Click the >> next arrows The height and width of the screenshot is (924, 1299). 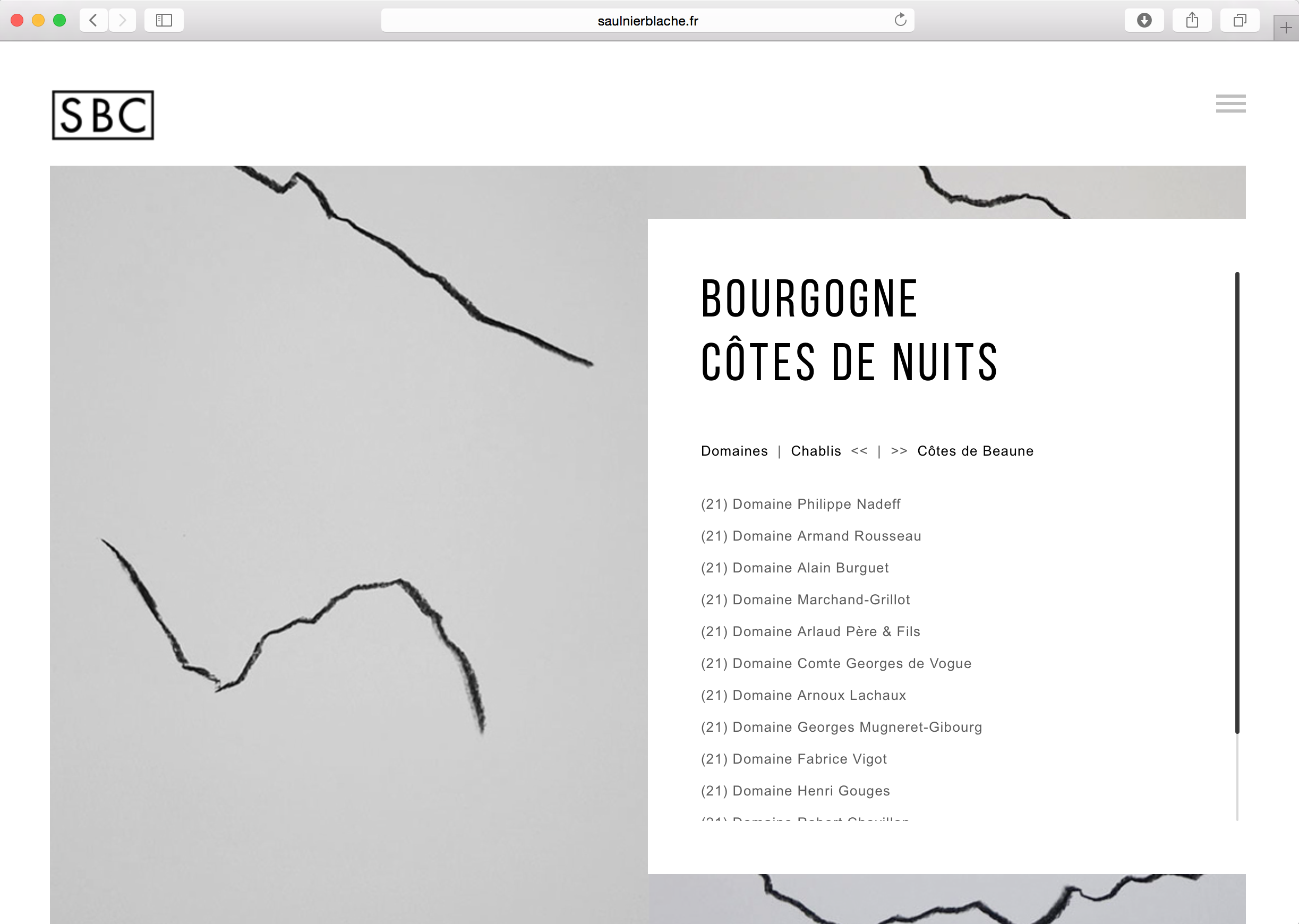pos(899,451)
